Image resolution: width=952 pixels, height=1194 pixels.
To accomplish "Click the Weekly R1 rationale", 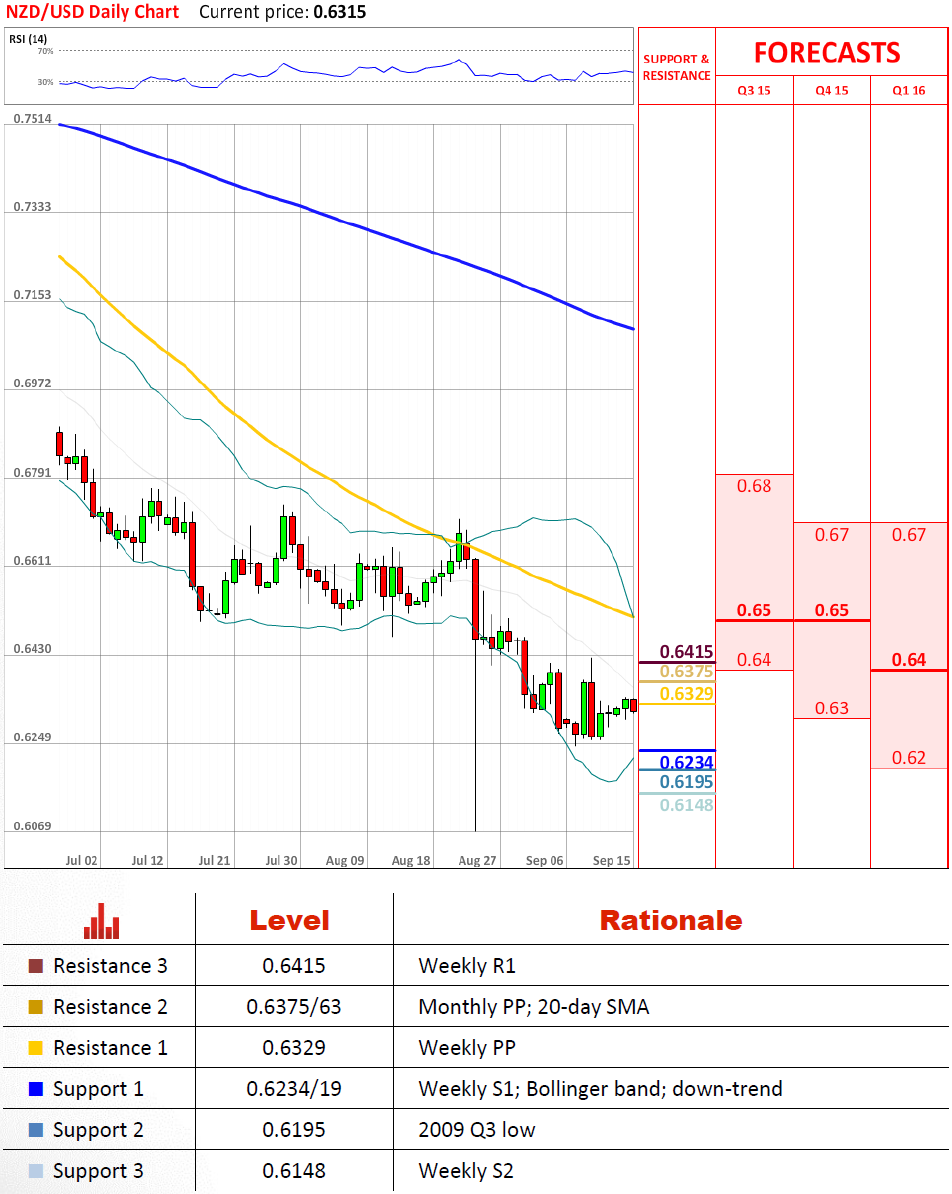I will click(467, 966).
